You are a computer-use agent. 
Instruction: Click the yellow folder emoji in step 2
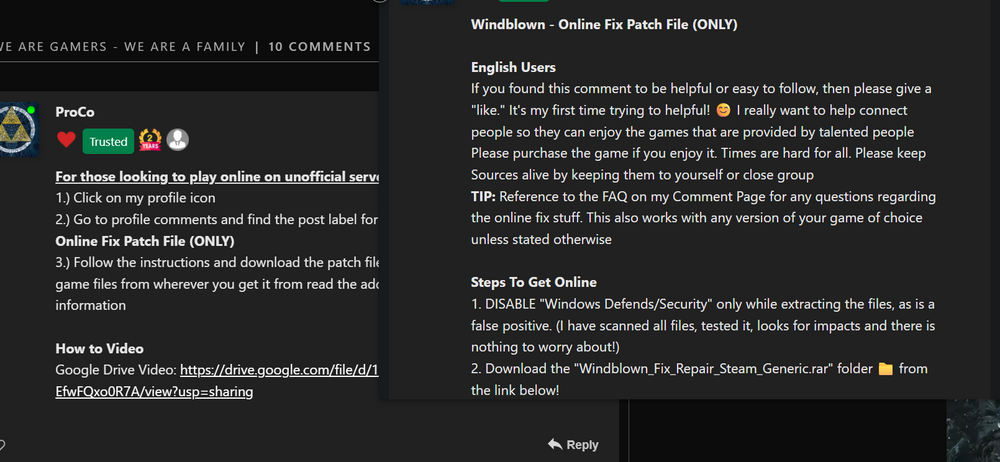tap(885, 369)
